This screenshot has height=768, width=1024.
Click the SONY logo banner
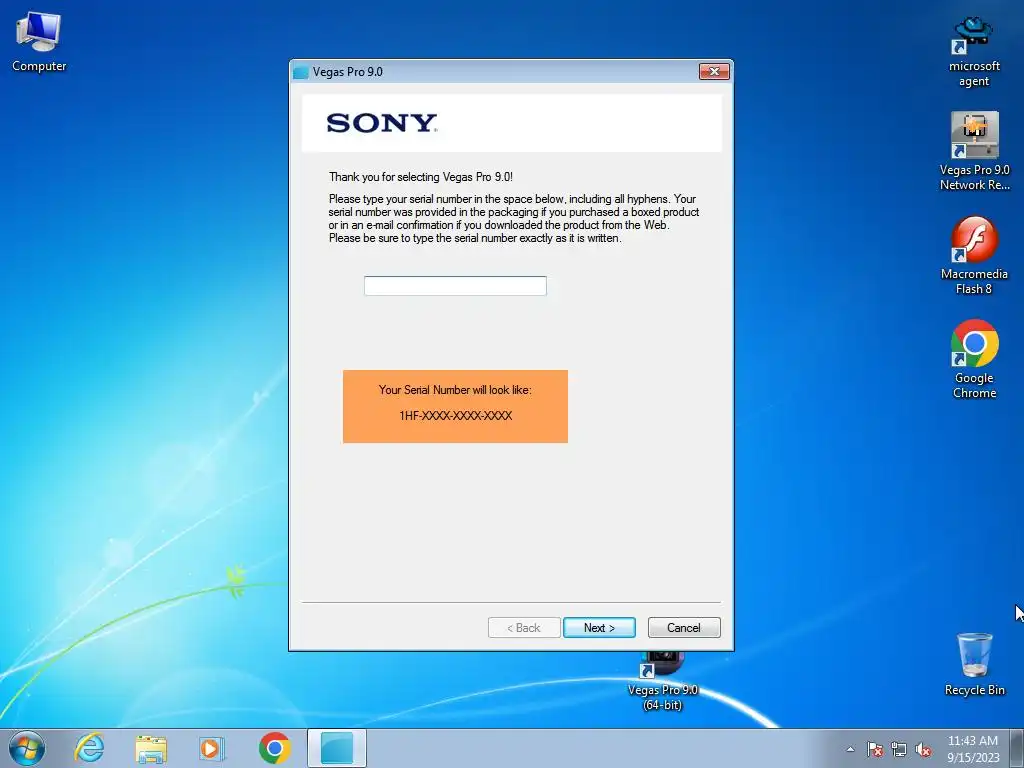512,123
